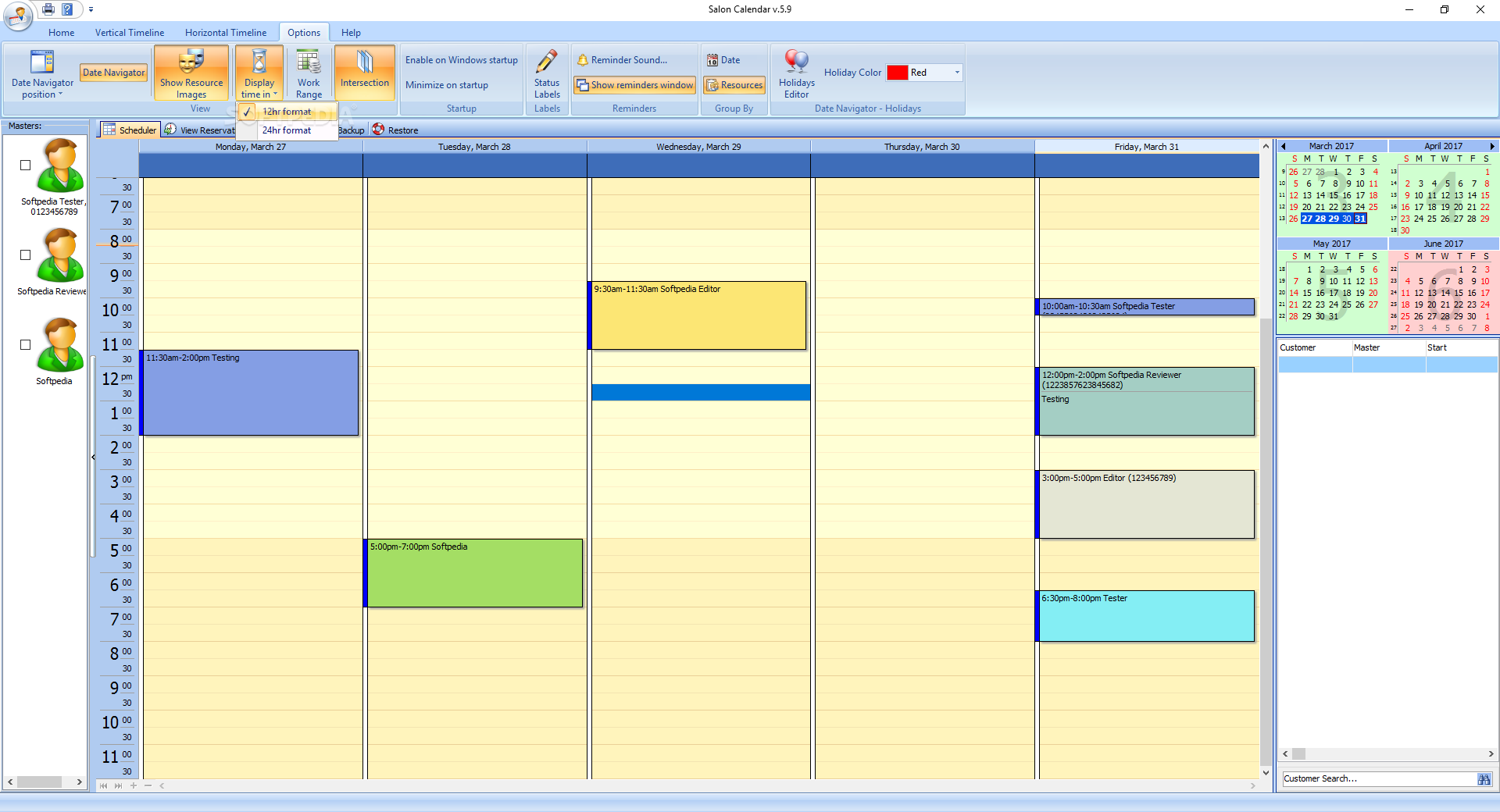Toggle Minimize on startup
The width and height of the screenshot is (1500, 812).
click(x=447, y=85)
